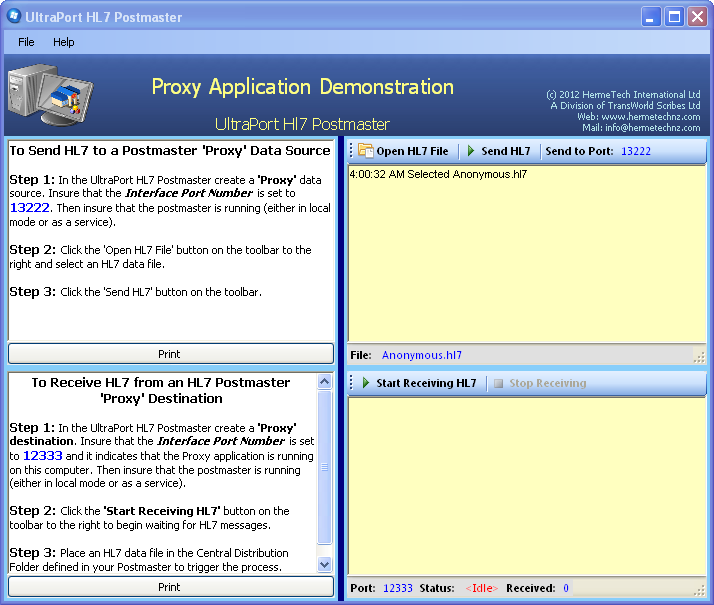
Task: Click the Anonymous.hl7 file name in status bar
Action: pos(422,355)
